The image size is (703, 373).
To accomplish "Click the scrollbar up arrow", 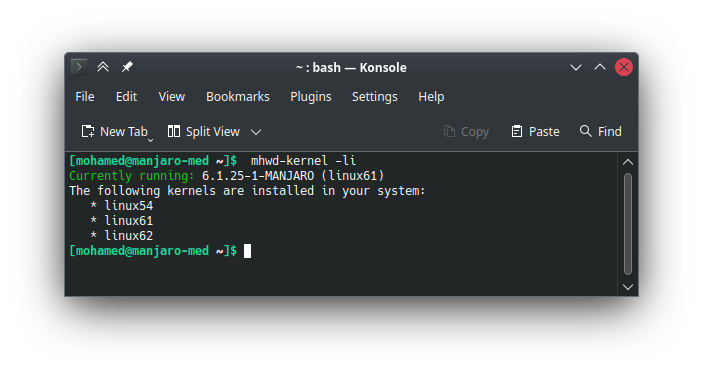I will click(628, 162).
